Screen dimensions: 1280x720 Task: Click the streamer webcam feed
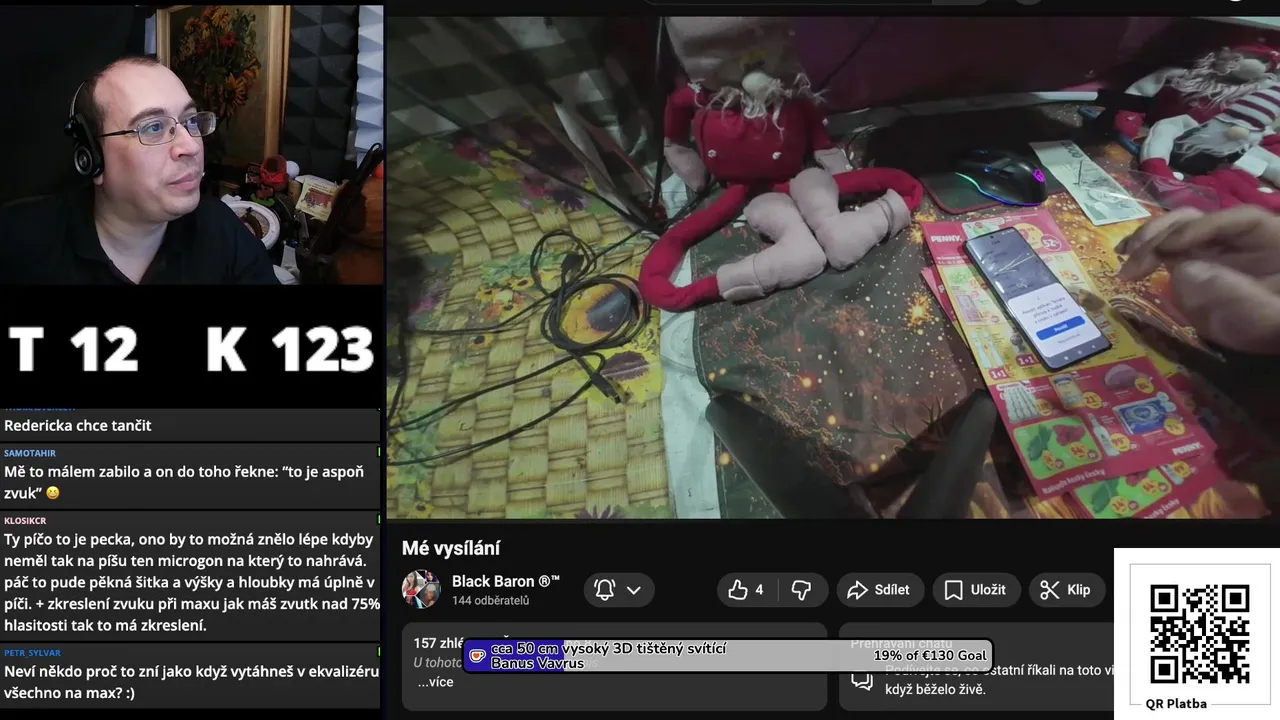[x=192, y=145]
